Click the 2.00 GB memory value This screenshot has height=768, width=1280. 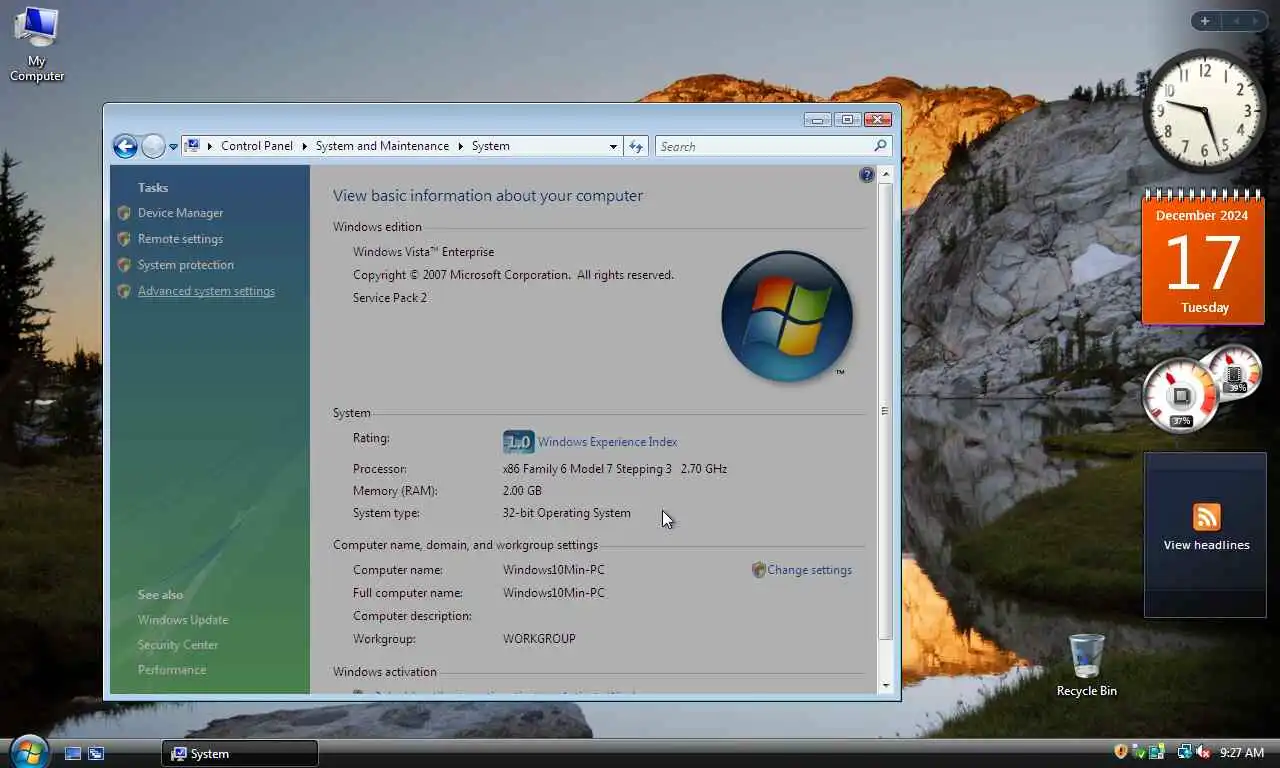pos(522,491)
